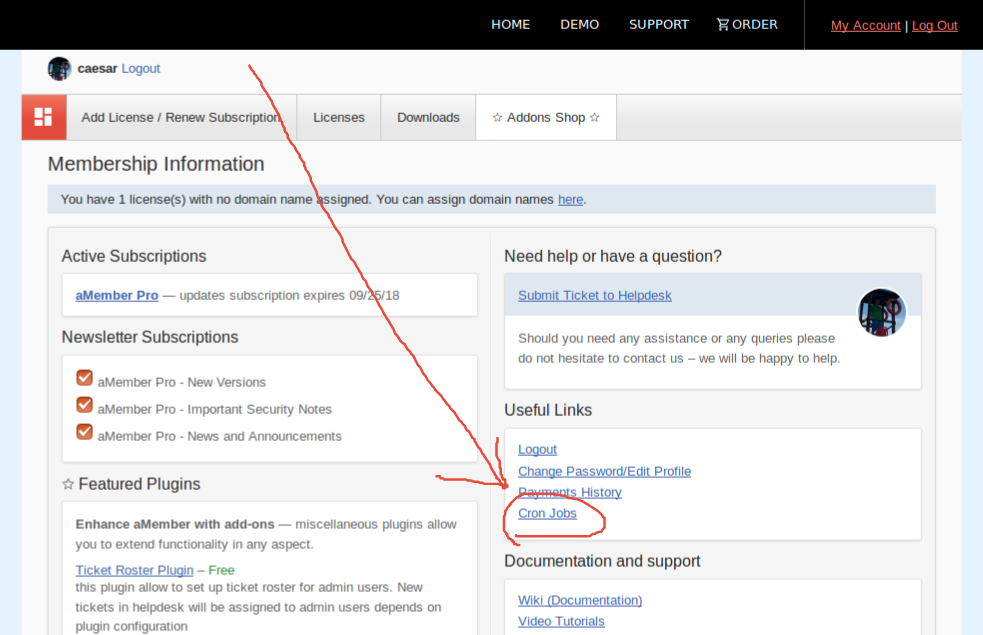Click the helpdesk support avatar image
The height and width of the screenshot is (635, 983).
(x=881, y=312)
